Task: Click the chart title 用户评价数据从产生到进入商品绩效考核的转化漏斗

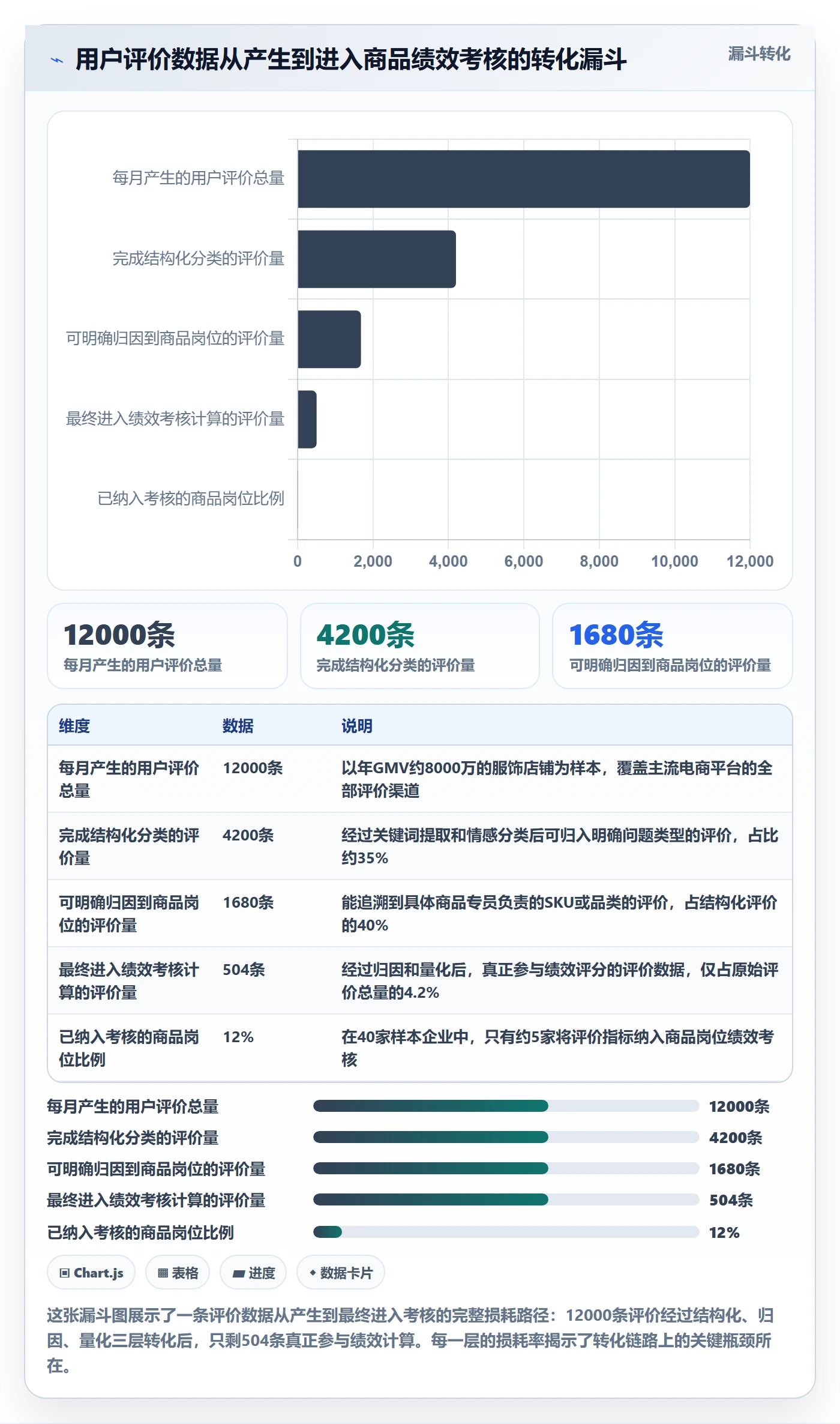Action: (x=351, y=59)
